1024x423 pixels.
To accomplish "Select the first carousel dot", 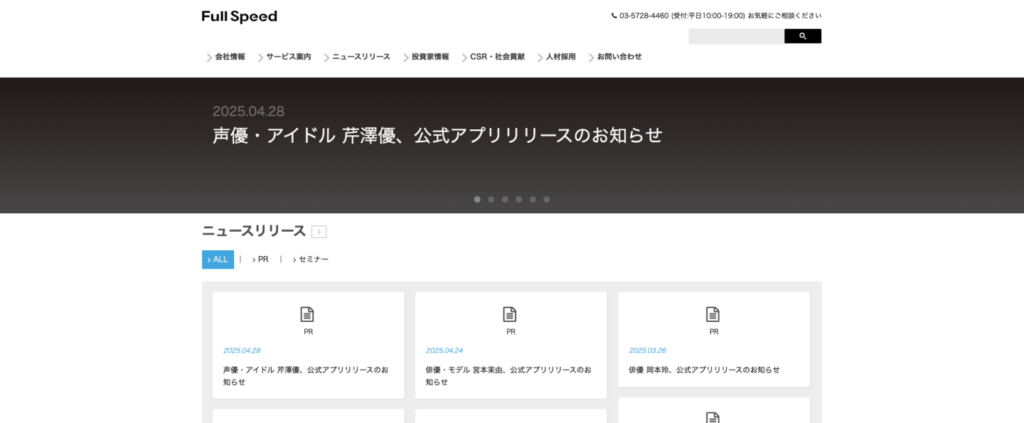I will [x=477, y=200].
